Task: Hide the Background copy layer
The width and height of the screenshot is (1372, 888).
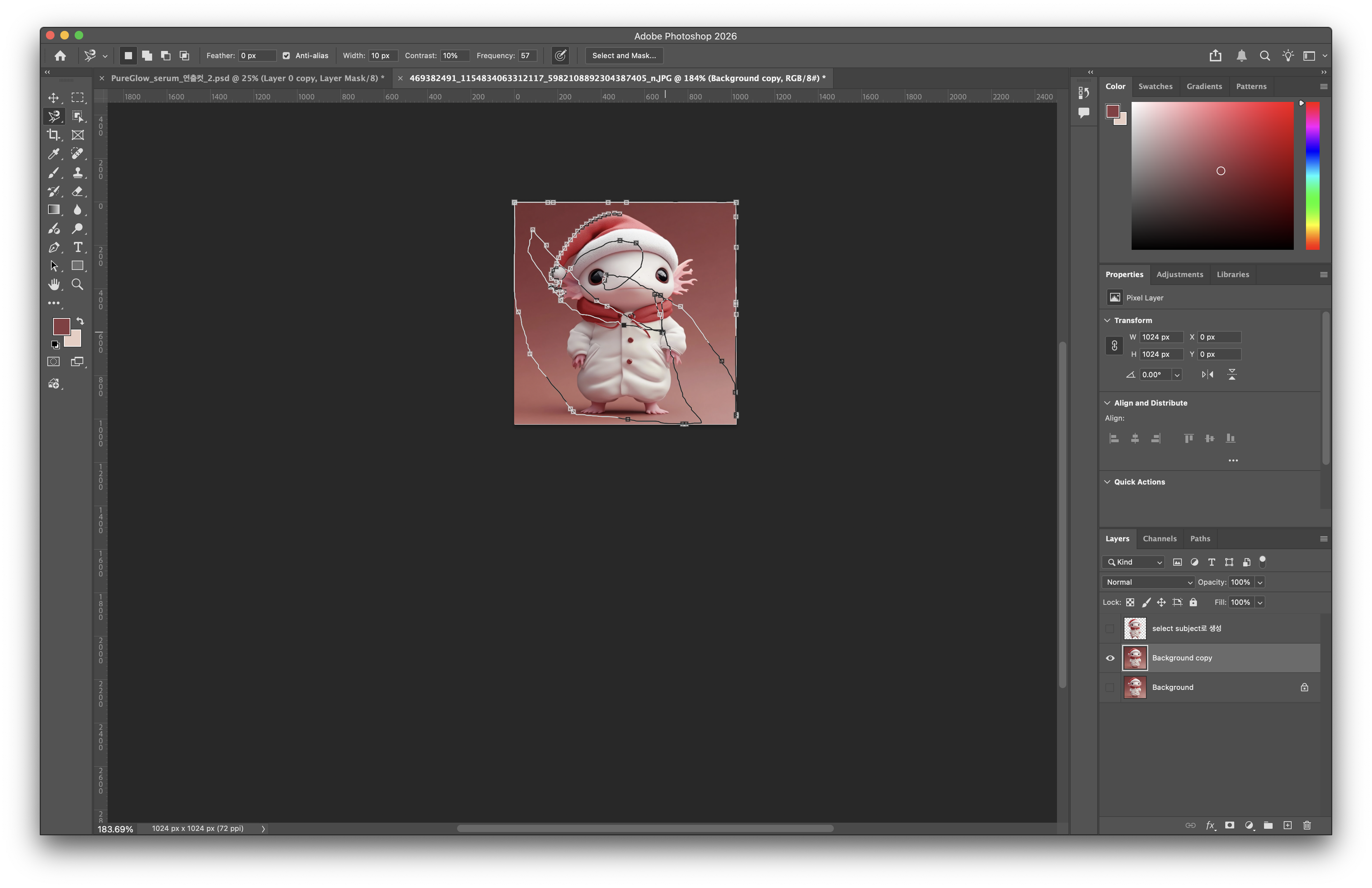Action: pyautogui.click(x=1110, y=658)
